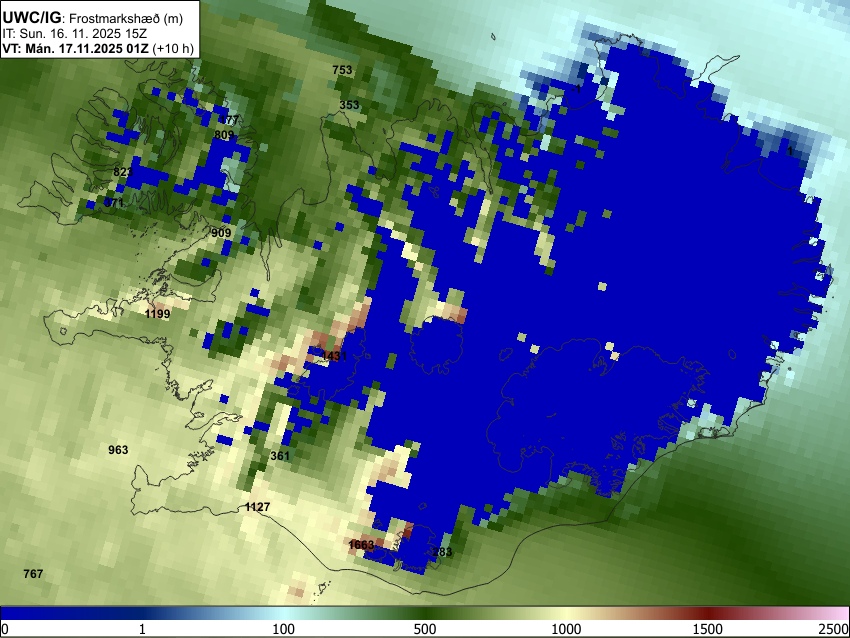Click the 'IT: Sun. 16. 11. 2025 15Z' line
The height and width of the screenshot is (638, 850).
click(75, 34)
